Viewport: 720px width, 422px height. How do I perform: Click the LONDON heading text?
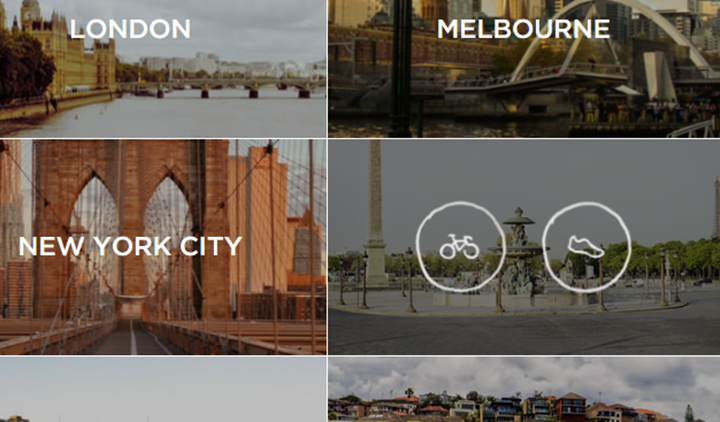[130, 29]
